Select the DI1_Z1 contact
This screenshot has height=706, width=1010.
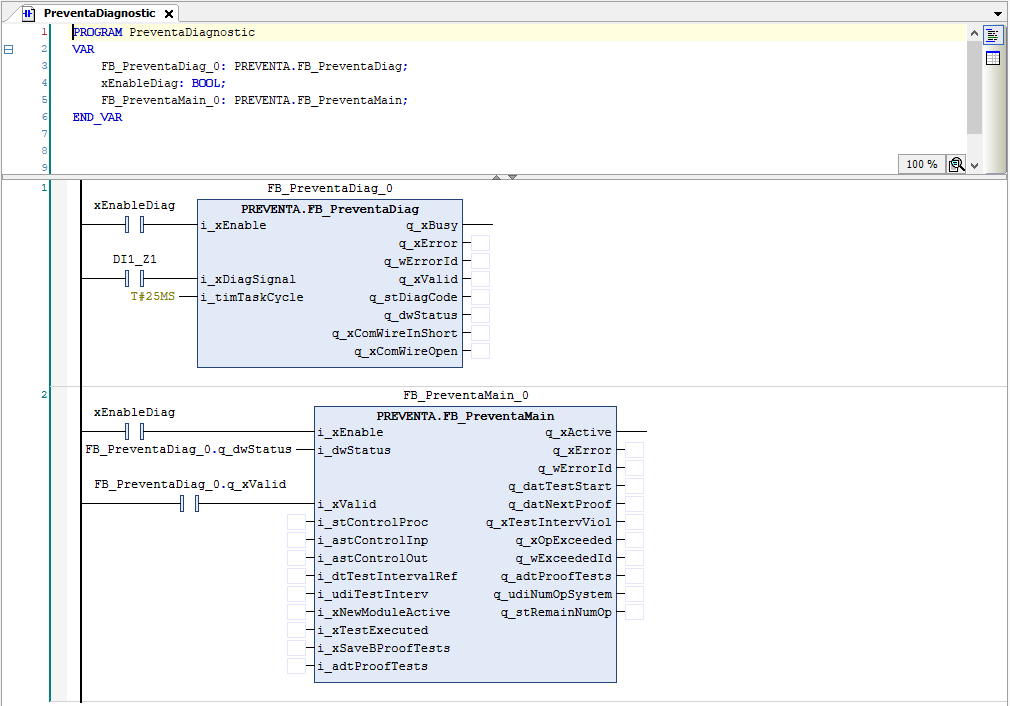(135, 278)
